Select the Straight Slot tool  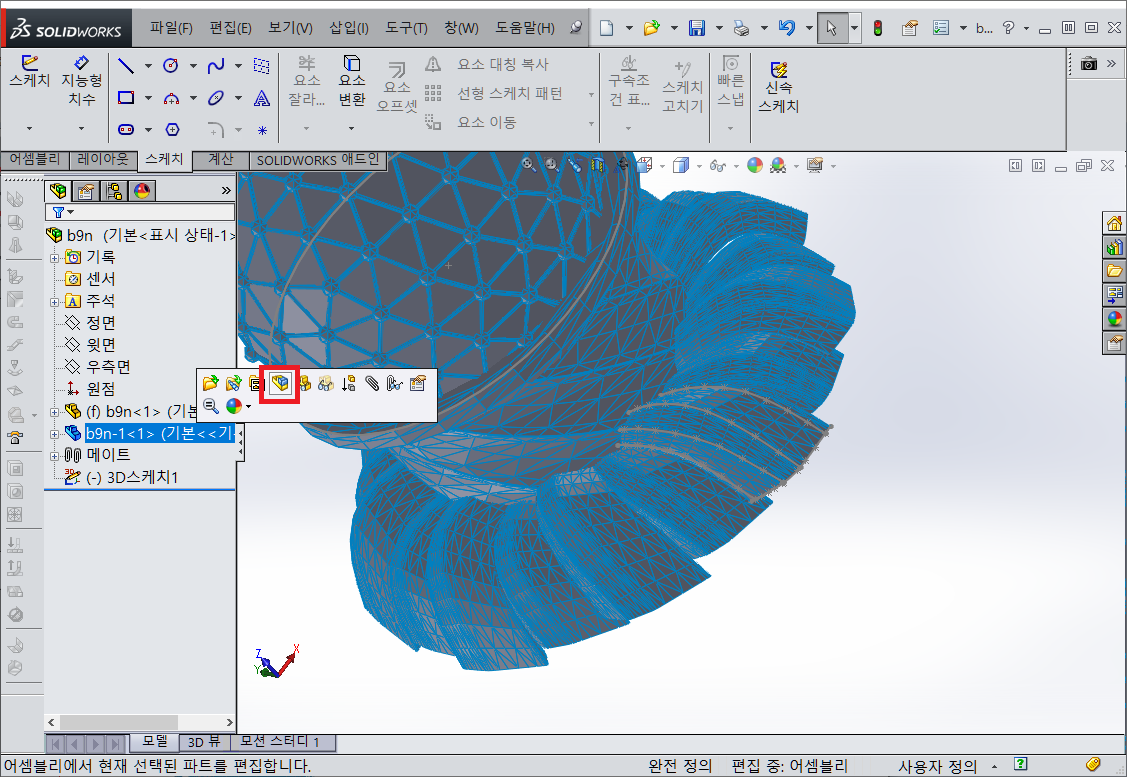126,129
